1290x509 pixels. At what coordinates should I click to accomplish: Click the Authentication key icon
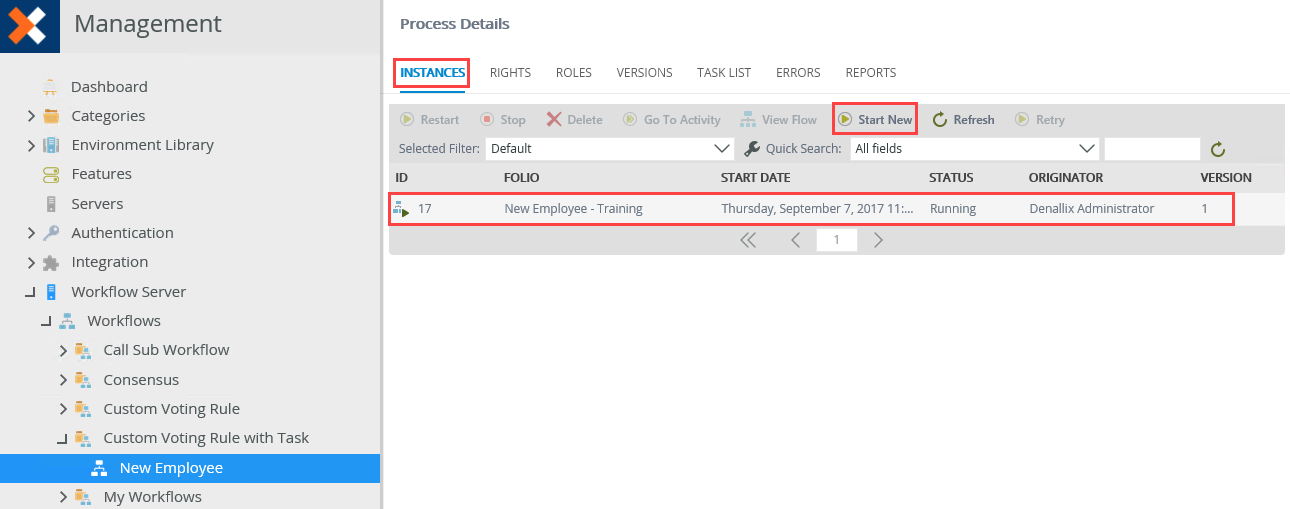point(51,233)
